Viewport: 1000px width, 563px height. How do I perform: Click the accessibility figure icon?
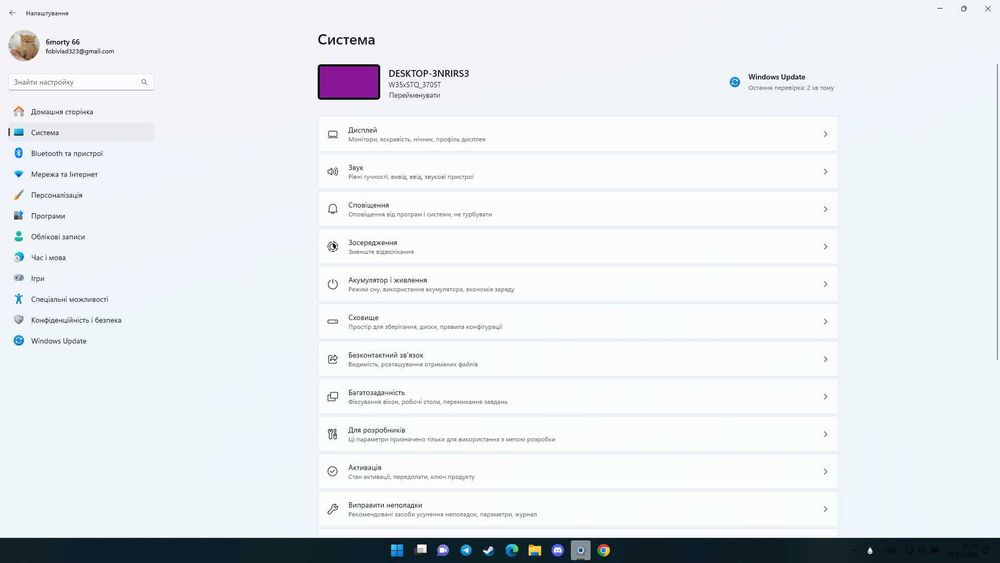point(18,299)
